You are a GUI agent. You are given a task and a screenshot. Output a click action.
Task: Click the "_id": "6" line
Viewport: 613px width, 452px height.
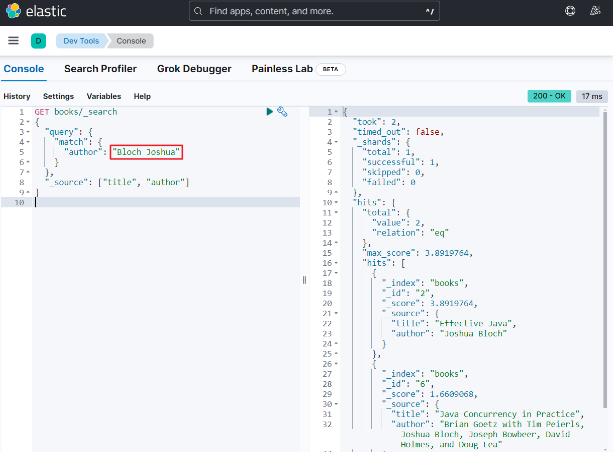[408, 384]
